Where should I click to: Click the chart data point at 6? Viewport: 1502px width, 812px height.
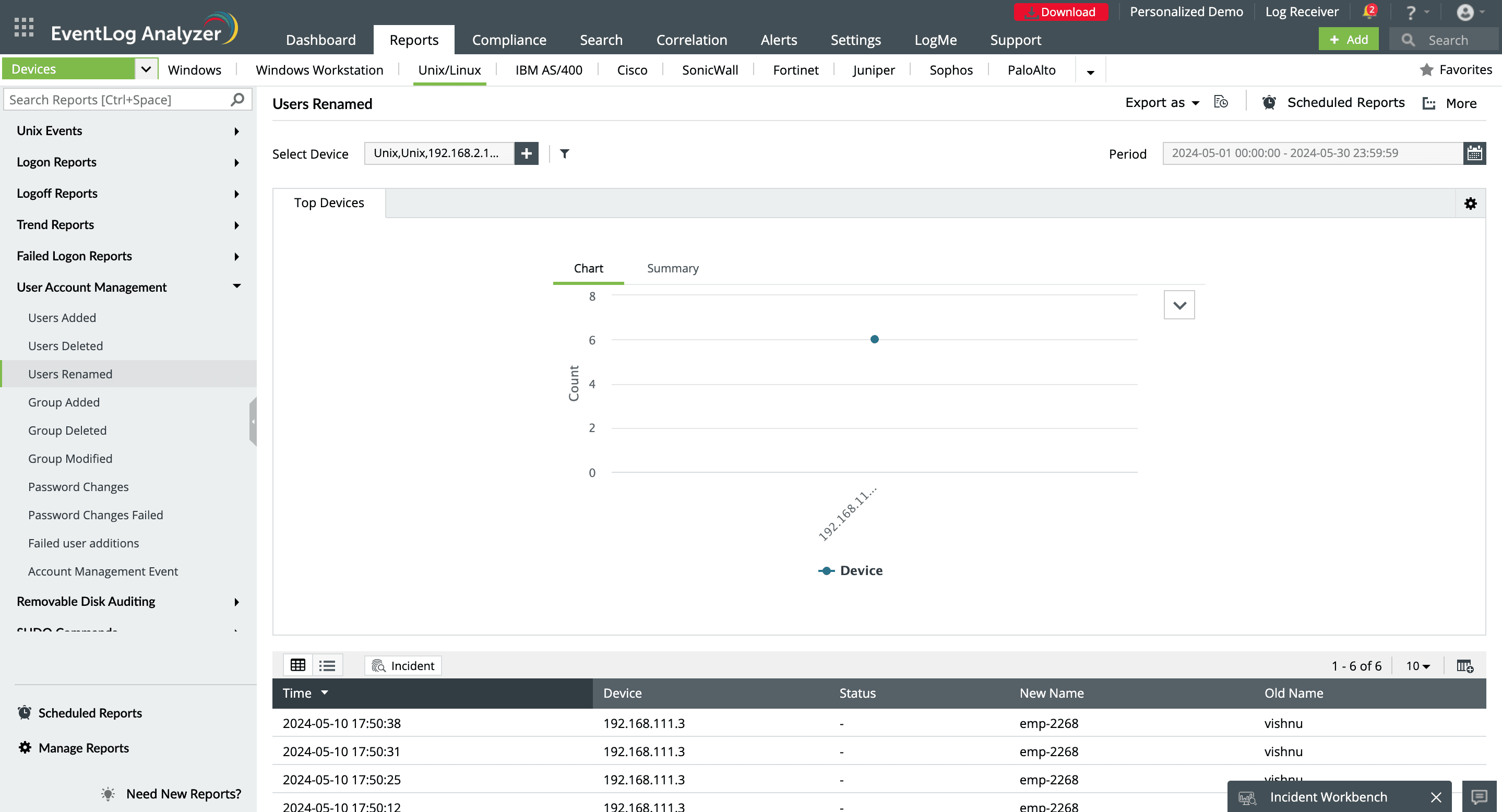[874, 339]
